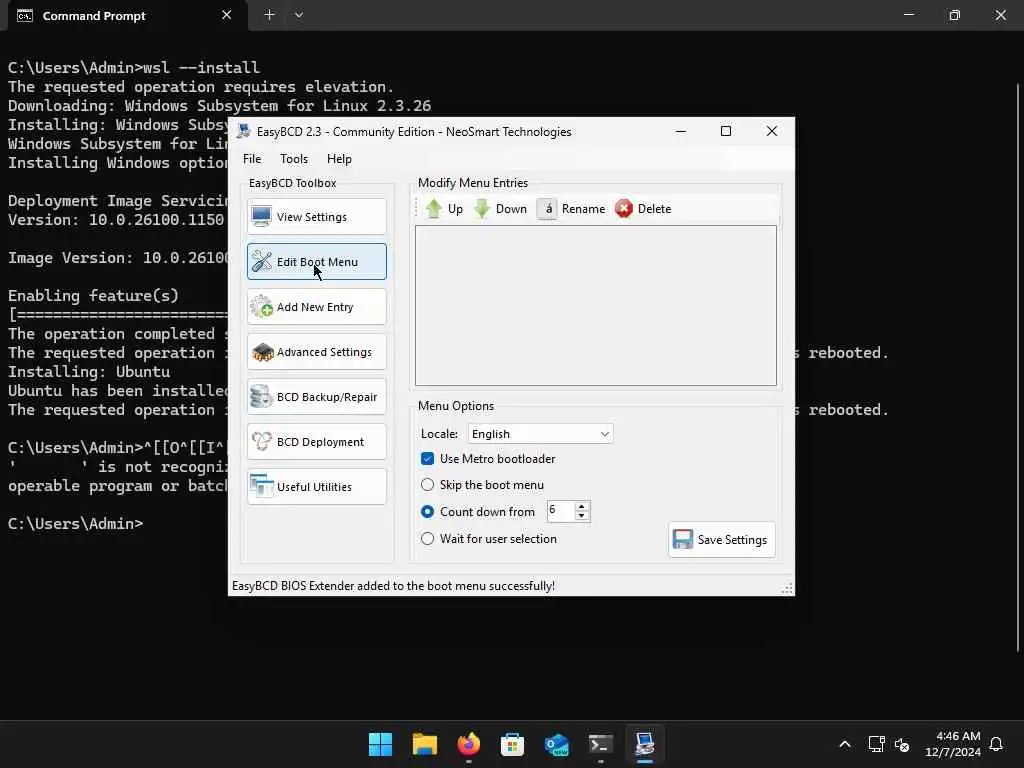This screenshot has width=1024, height=768.
Task: Show hidden system tray icons
Action: pos(844,744)
